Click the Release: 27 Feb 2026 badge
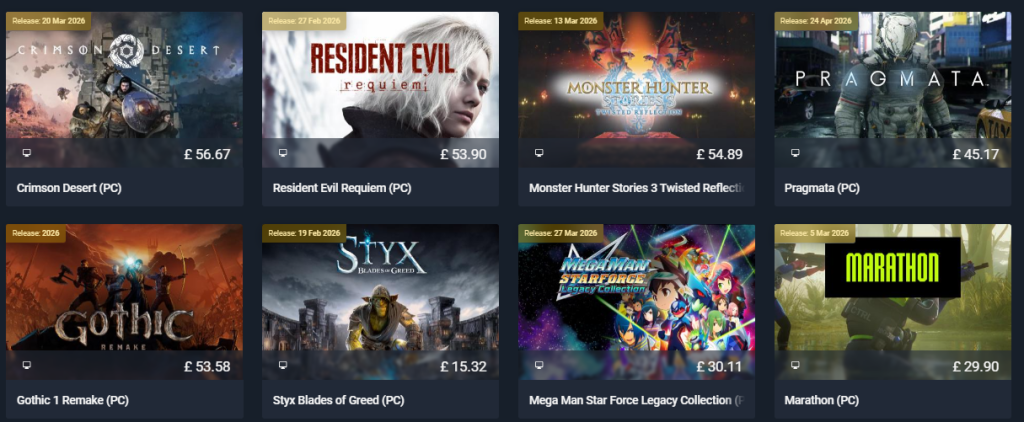The height and width of the screenshot is (422, 1024). (x=304, y=20)
